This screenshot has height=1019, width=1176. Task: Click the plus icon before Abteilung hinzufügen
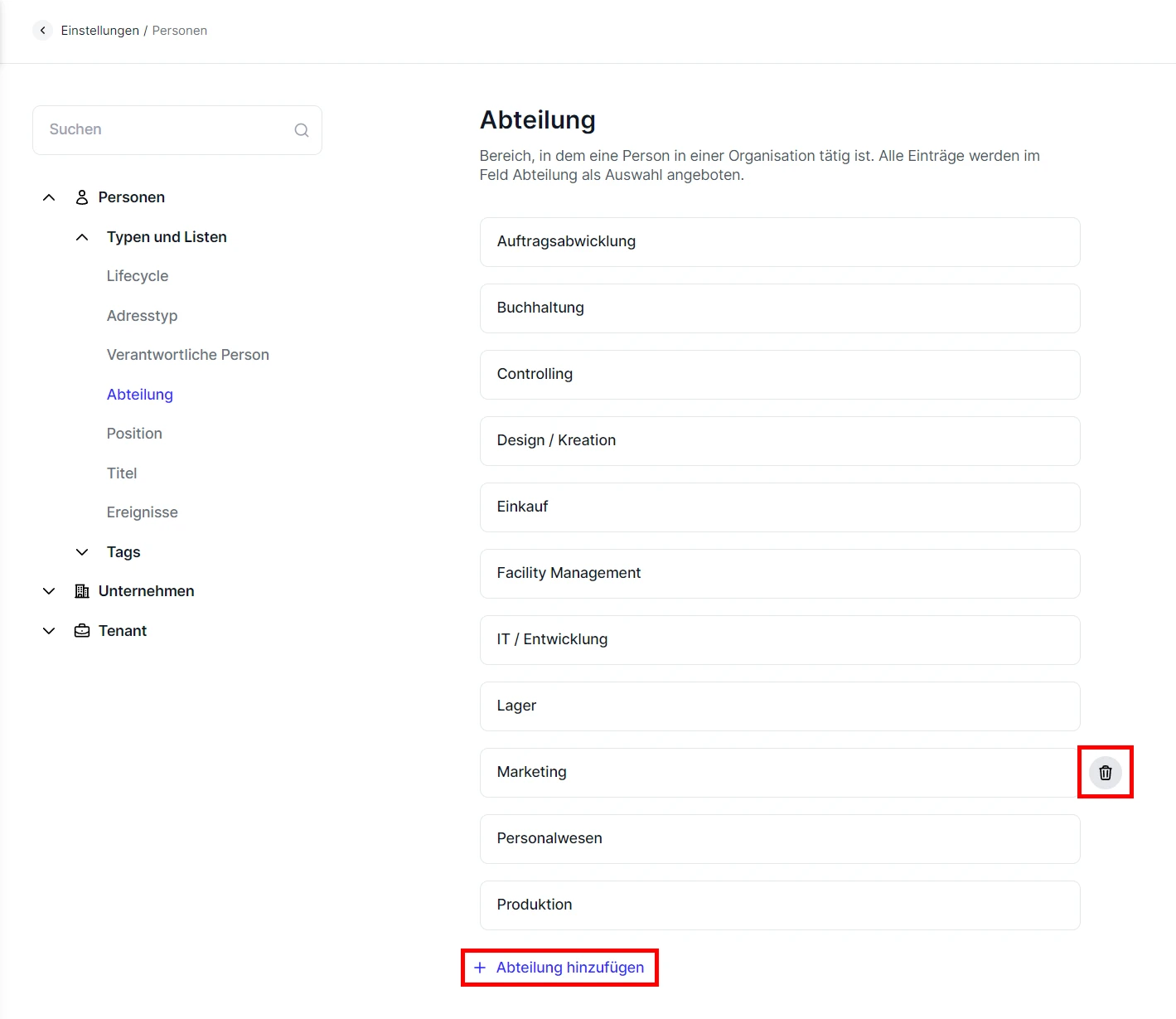coord(480,968)
